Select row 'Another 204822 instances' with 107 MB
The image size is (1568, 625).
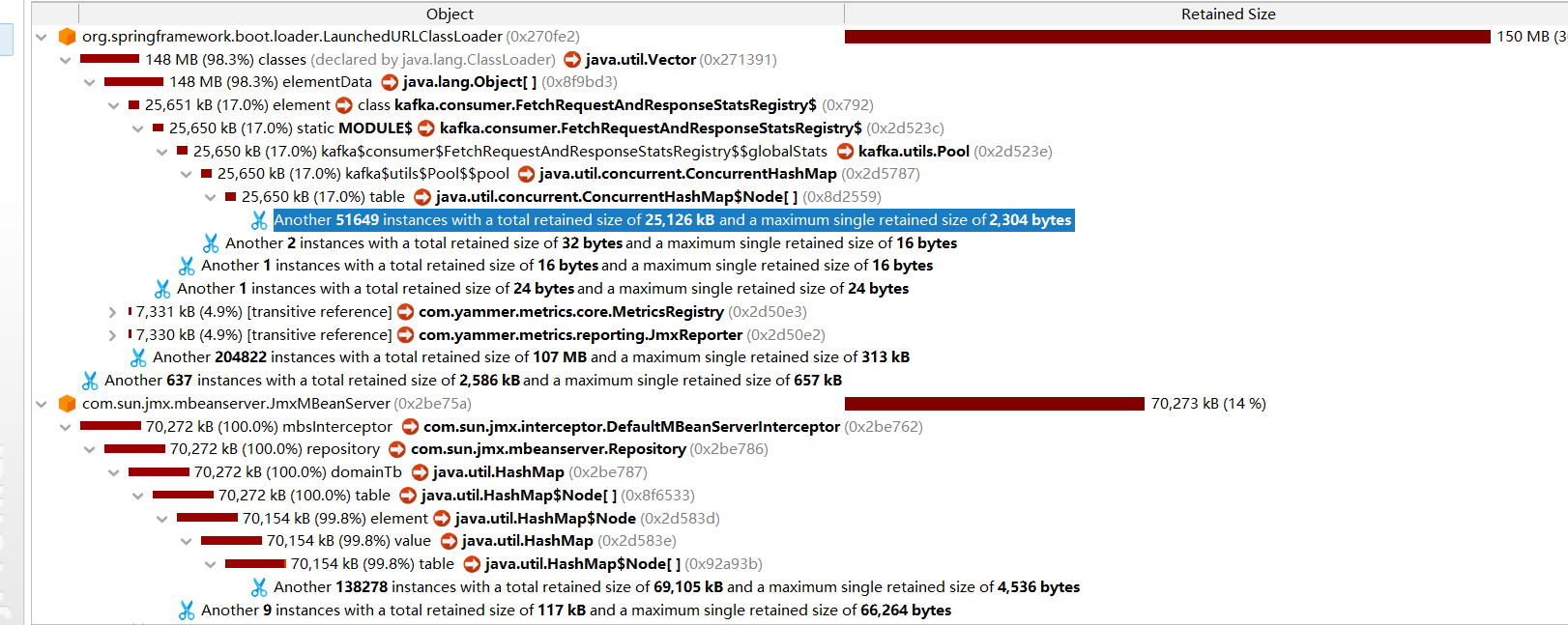pyautogui.click(x=531, y=357)
